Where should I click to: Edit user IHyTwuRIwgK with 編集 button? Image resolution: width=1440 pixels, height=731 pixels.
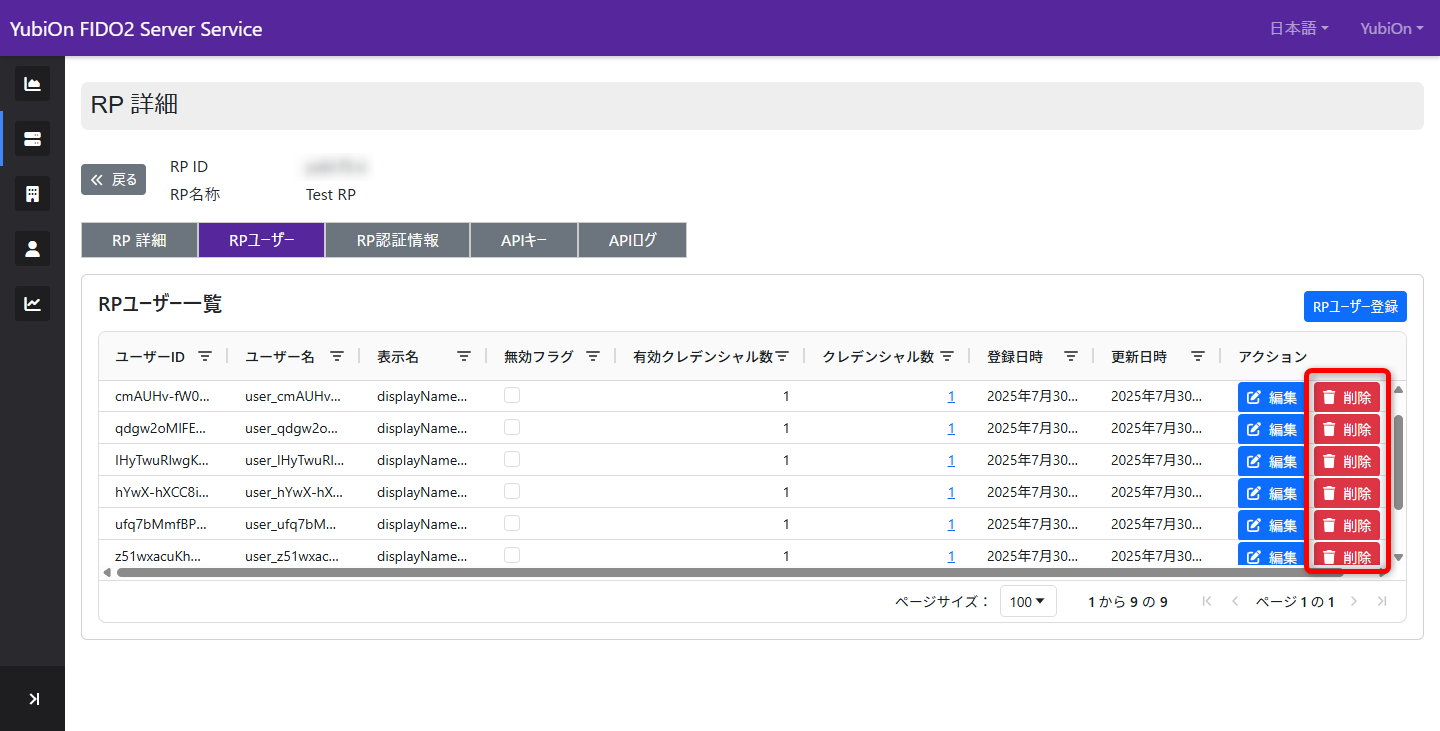tap(1272, 461)
